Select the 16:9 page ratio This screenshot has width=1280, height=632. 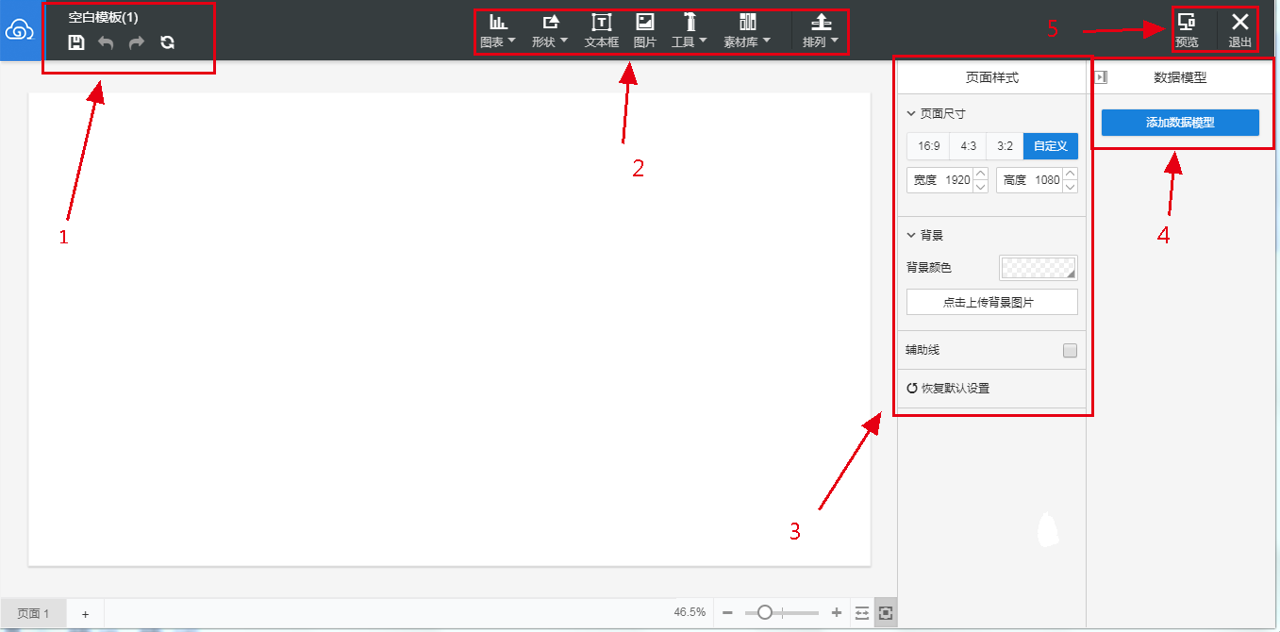click(929, 146)
